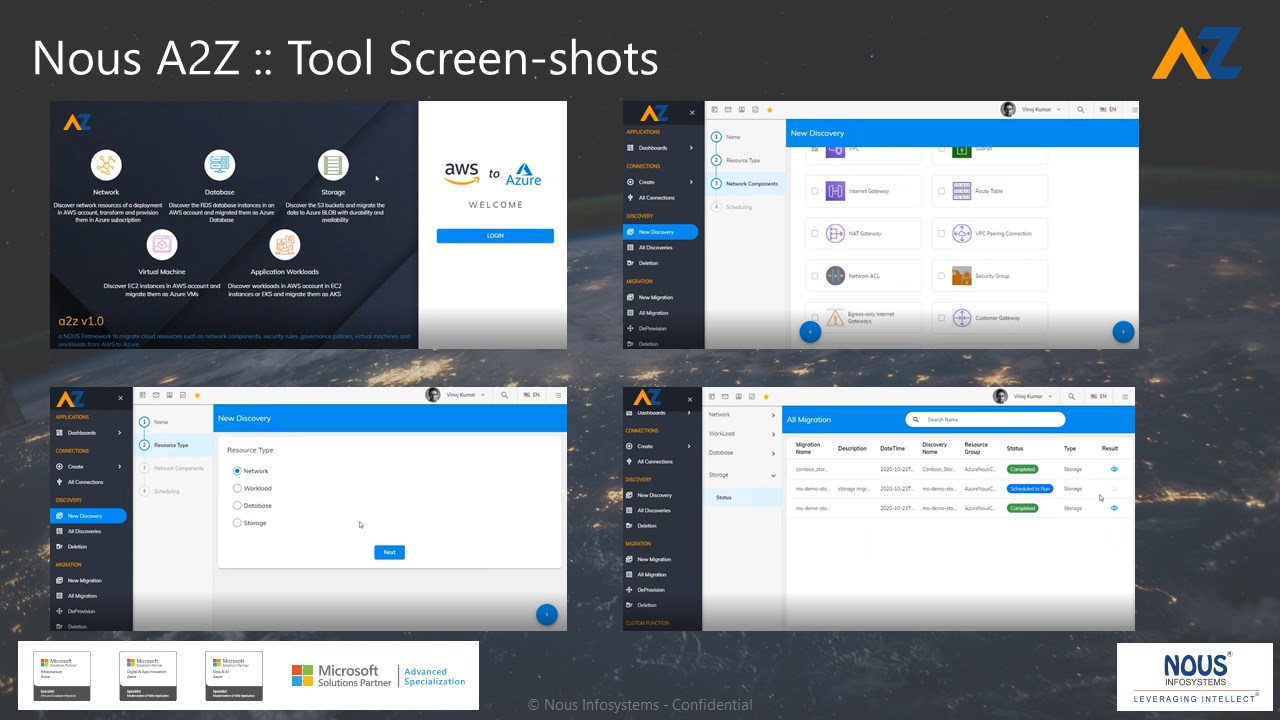The image size is (1280, 720).
Task: Expand Create menu in Network Components screen sidebar
Action: click(661, 182)
